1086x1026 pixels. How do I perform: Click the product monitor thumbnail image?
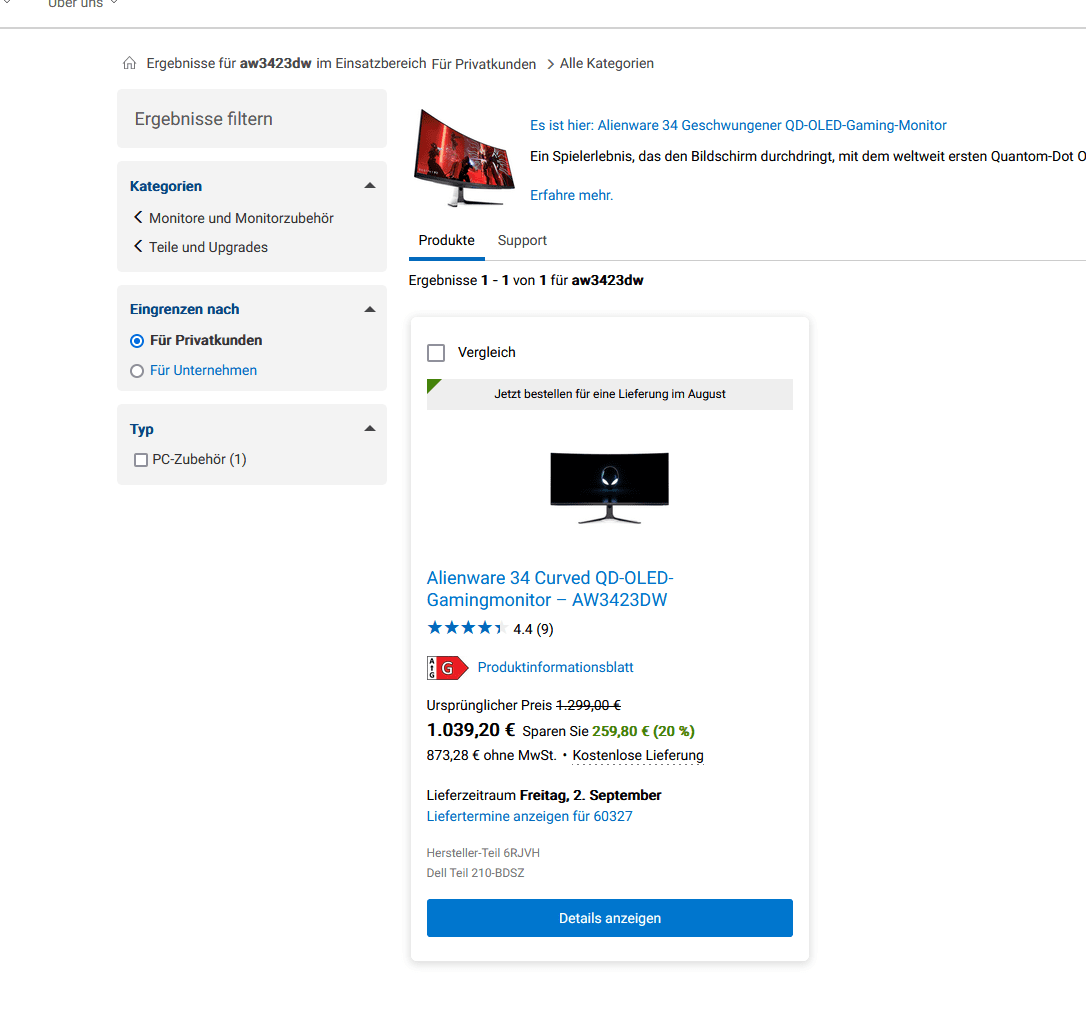609,488
